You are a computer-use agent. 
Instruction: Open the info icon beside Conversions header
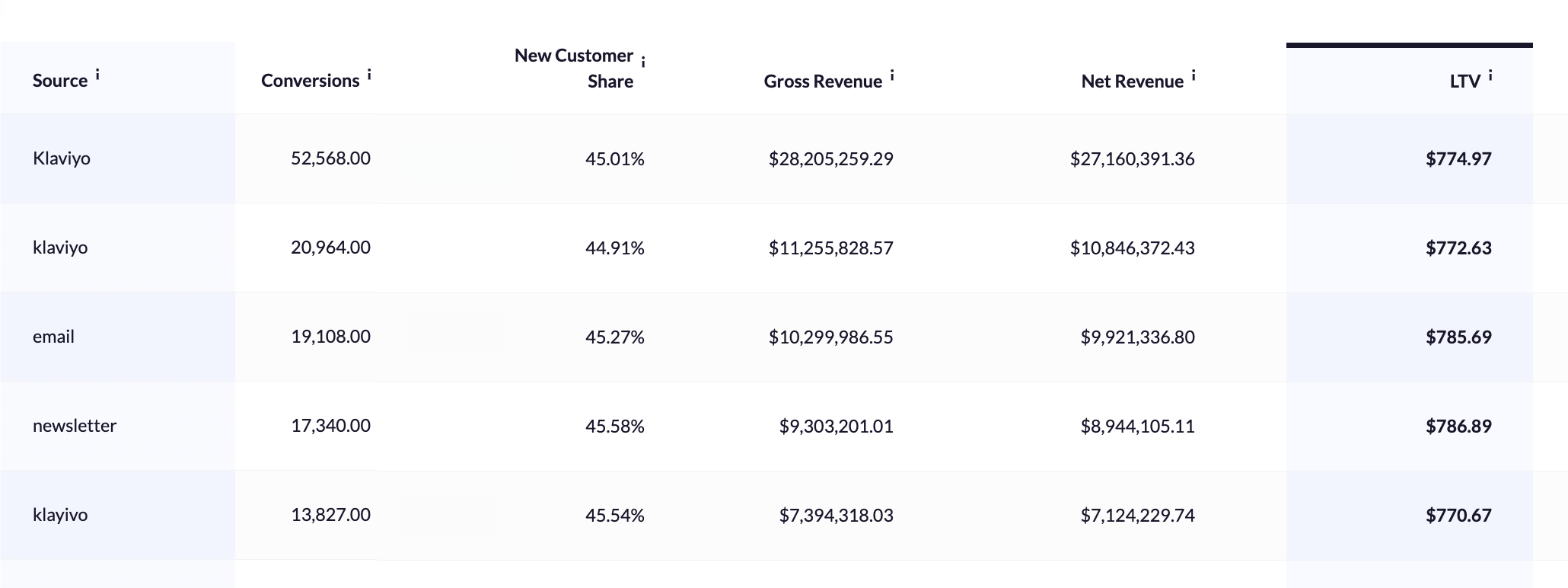point(369,75)
